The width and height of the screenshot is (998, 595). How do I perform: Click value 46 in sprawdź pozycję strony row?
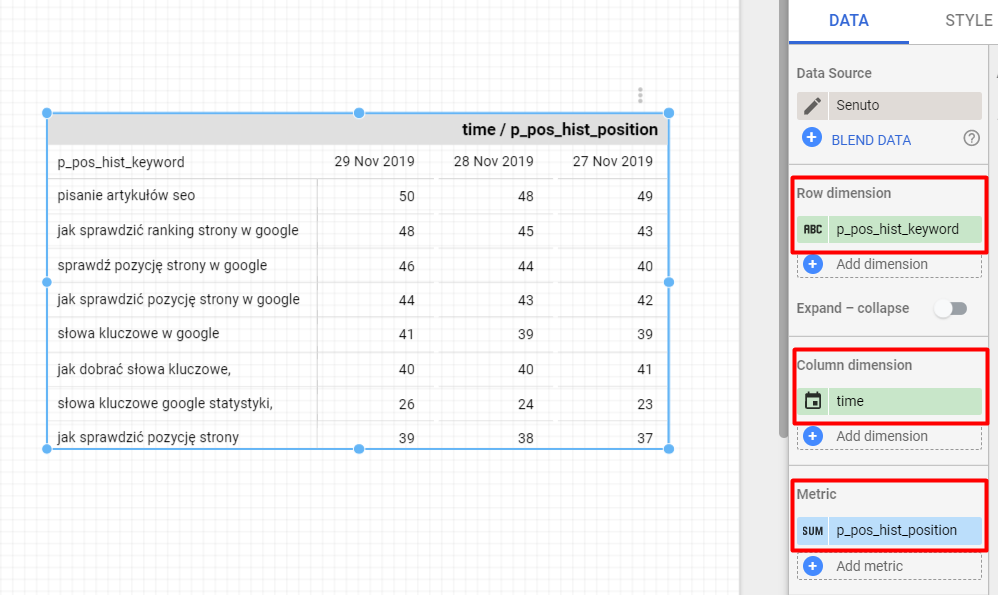click(407, 266)
